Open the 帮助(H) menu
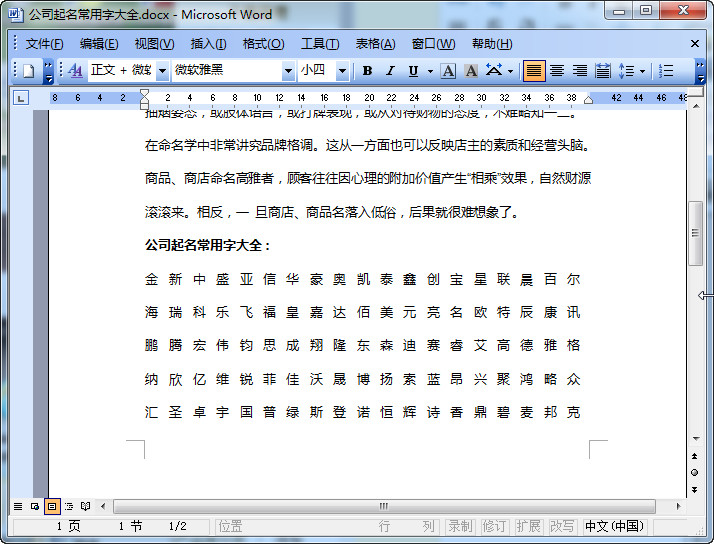714x544 pixels. click(x=492, y=44)
